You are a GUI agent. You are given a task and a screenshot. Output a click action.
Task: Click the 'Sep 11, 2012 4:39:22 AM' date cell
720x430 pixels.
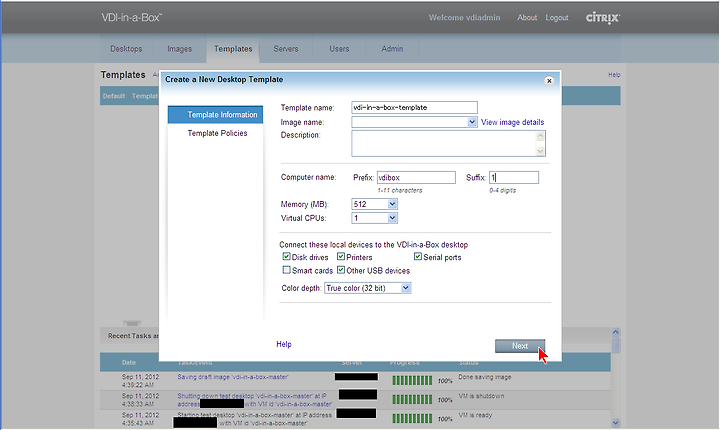click(x=141, y=381)
